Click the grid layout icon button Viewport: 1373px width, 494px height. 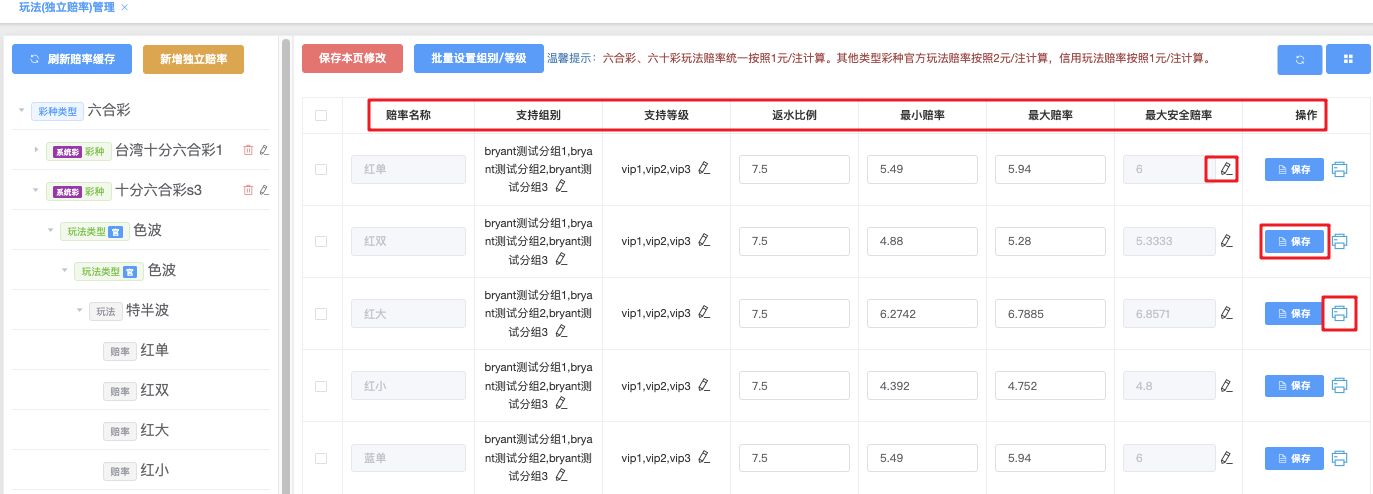[x=1347, y=60]
